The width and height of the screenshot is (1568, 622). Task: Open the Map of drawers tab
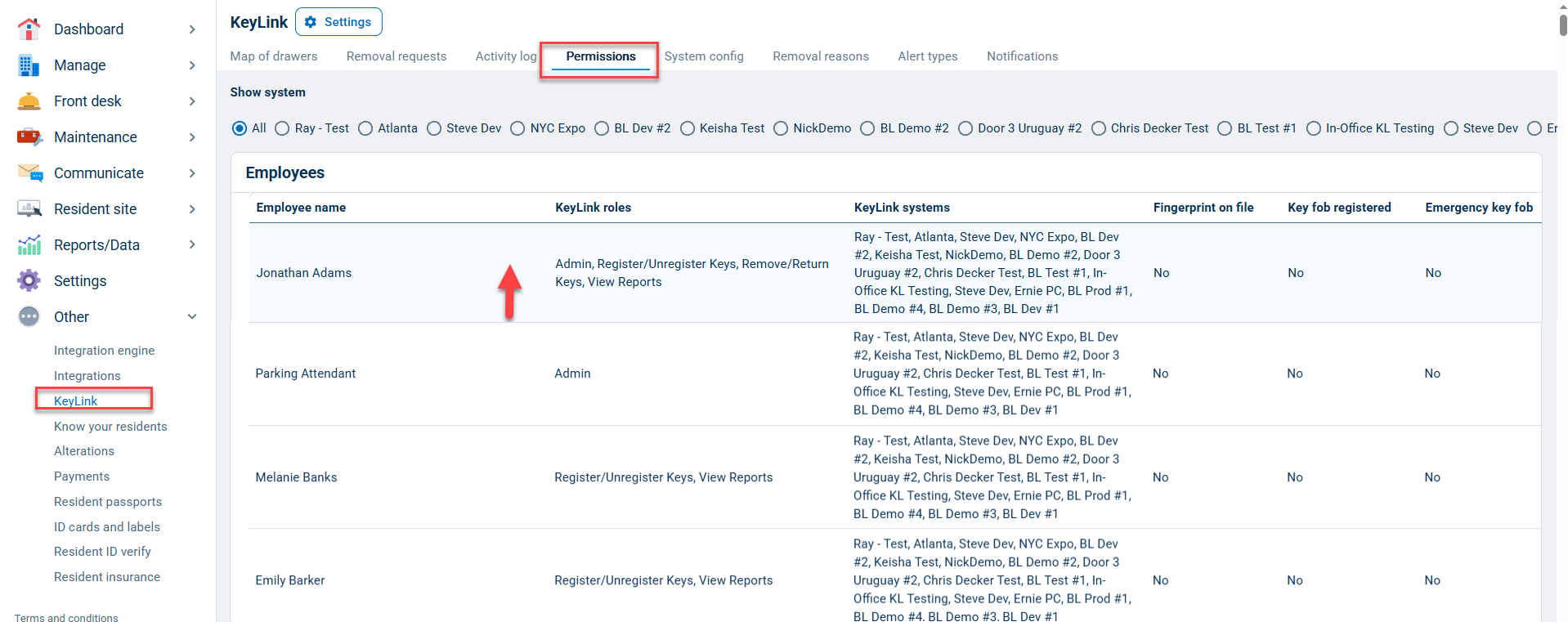point(274,56)
